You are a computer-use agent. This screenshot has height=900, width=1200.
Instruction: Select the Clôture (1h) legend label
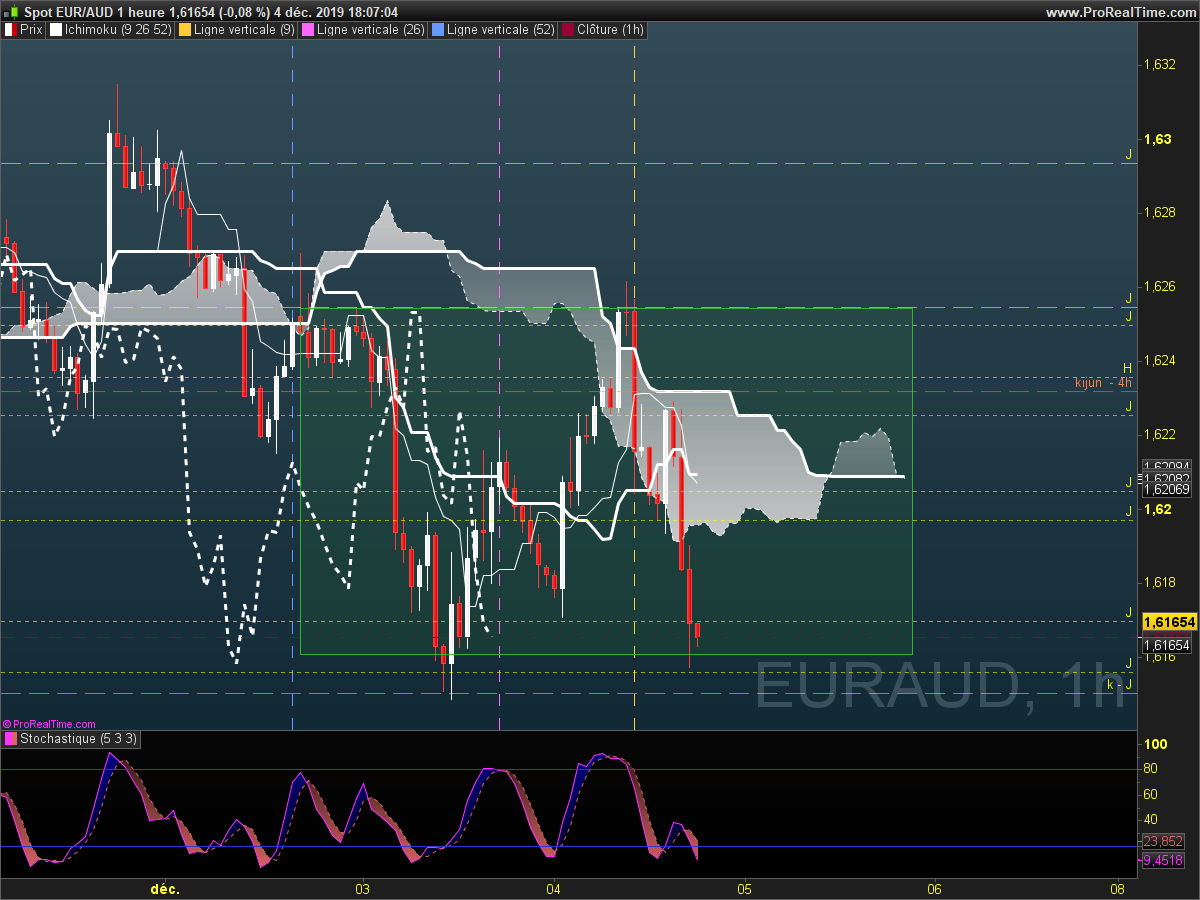tap(611, 30)
